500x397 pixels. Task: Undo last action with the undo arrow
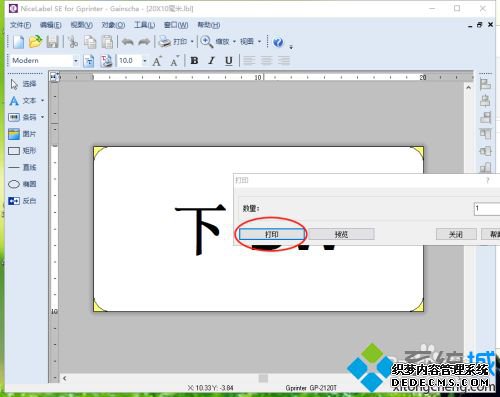pyautogui.click(x=127, y=42)
